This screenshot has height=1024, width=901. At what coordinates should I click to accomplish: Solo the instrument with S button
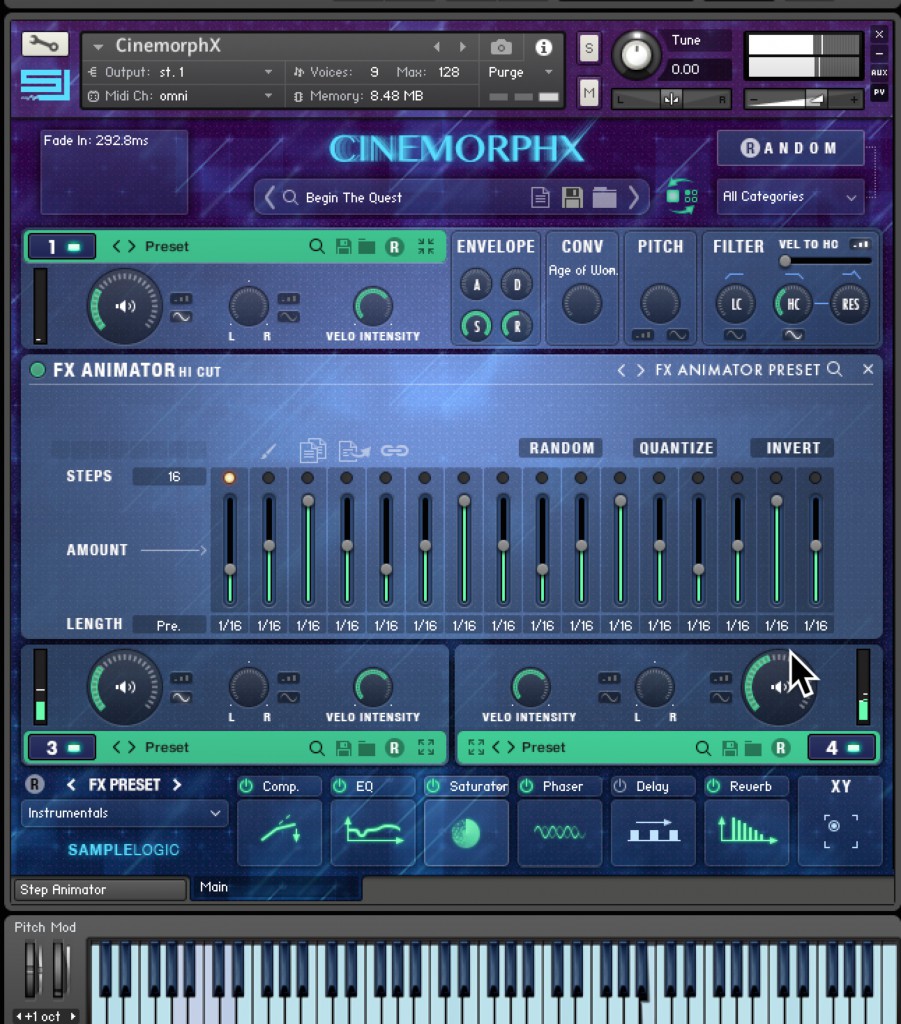point(589,48)
